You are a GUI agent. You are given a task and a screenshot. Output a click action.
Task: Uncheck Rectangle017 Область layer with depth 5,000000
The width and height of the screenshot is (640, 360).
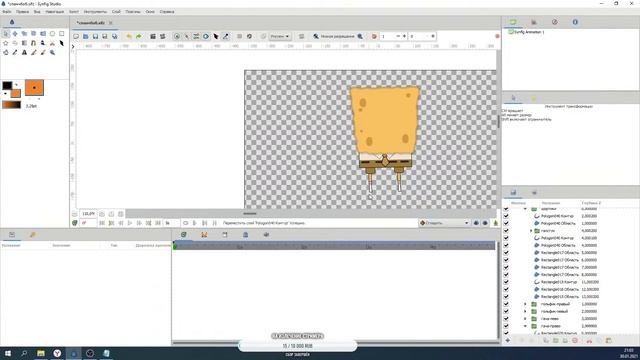pos(506,253)
